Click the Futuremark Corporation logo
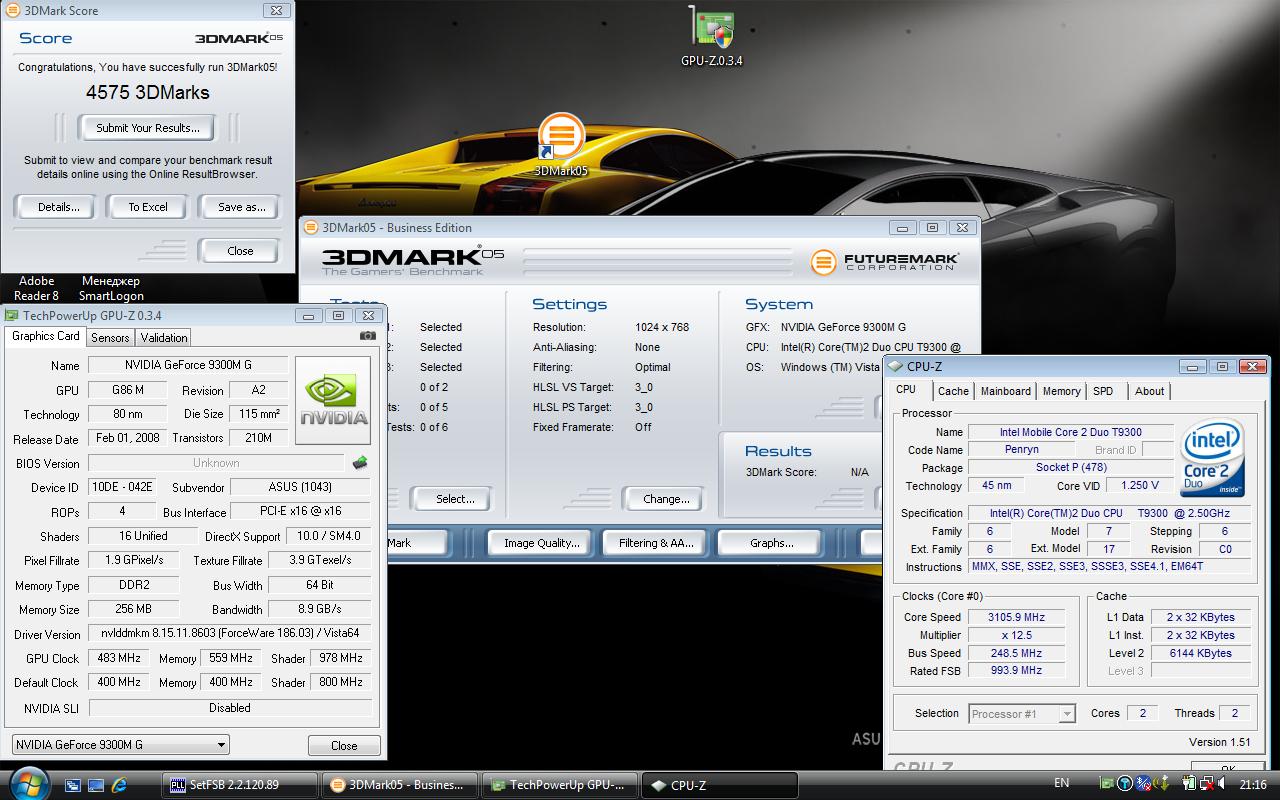1280x800 pixels. coord(885,262)
